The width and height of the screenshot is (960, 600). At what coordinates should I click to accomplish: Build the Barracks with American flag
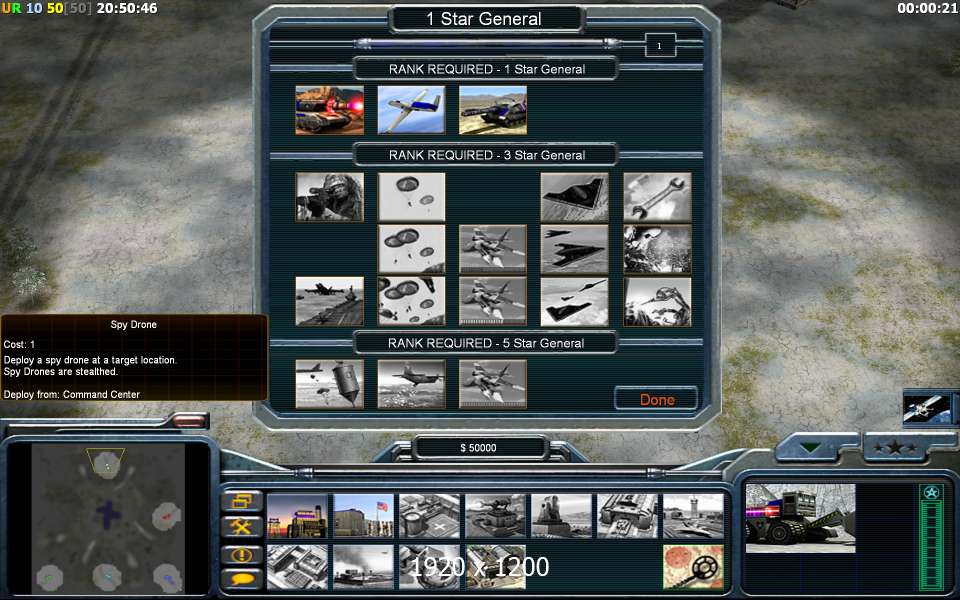click(x=363, y=516)
